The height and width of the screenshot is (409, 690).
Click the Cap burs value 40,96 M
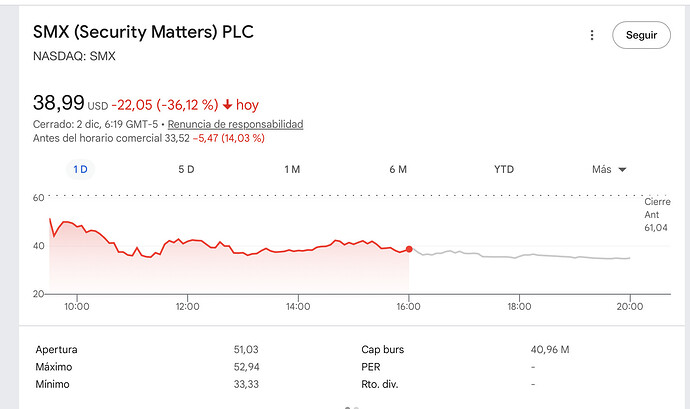click(x=550, y=350)
